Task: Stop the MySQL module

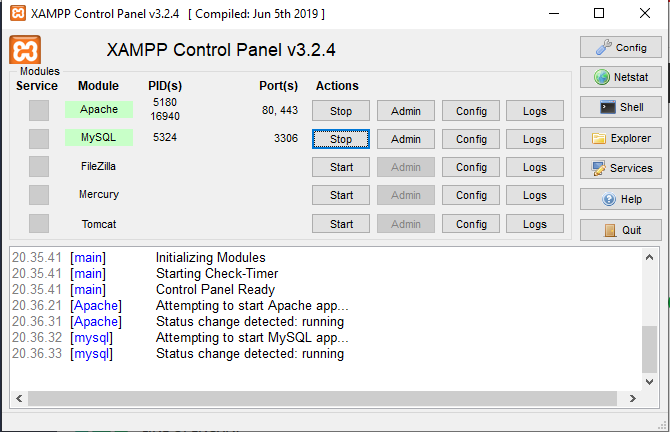Action: (x=341, y=139)
